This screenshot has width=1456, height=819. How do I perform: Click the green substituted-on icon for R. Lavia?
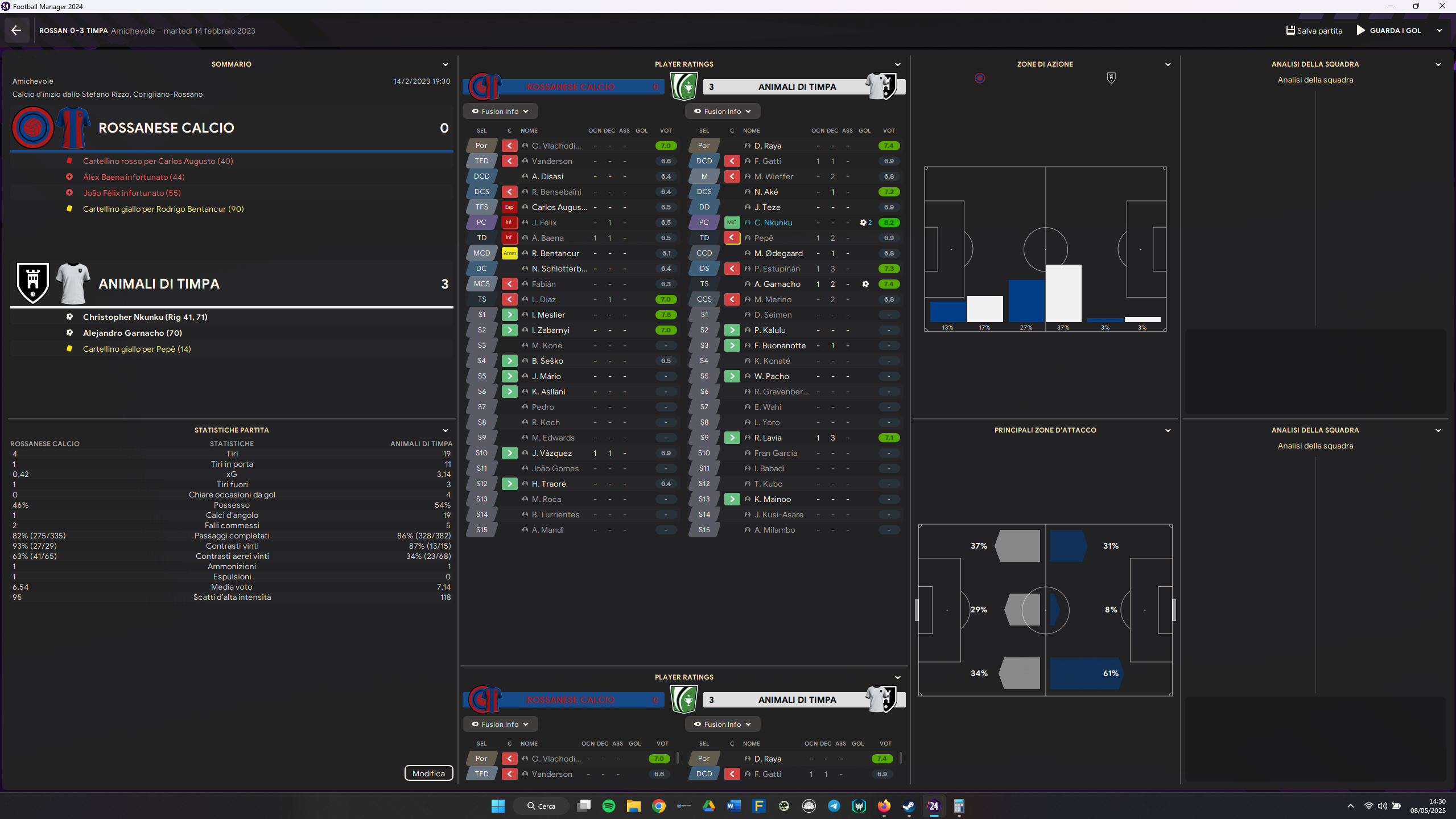732,438
